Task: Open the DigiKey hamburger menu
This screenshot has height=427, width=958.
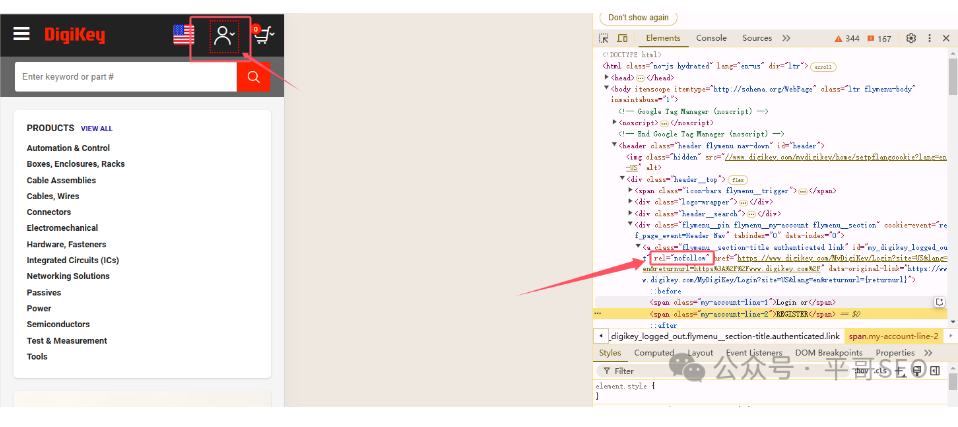Action: point(21,34)
